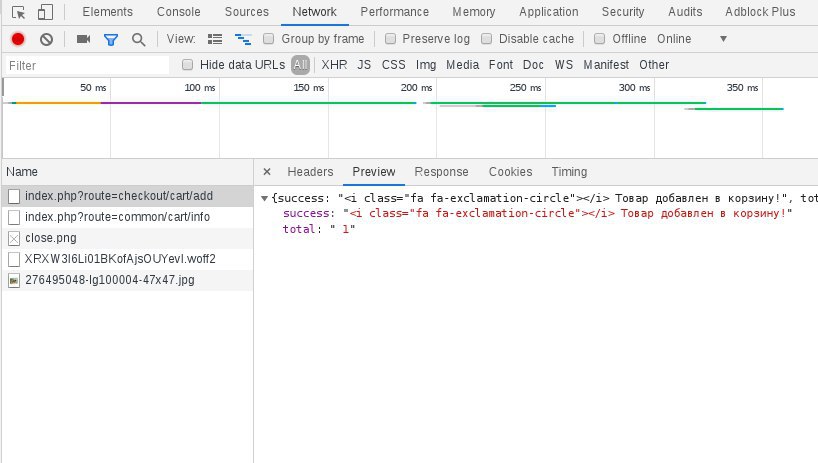818x463 pixels.
Task: View the raw Response tab
Action: click(441, 172)
